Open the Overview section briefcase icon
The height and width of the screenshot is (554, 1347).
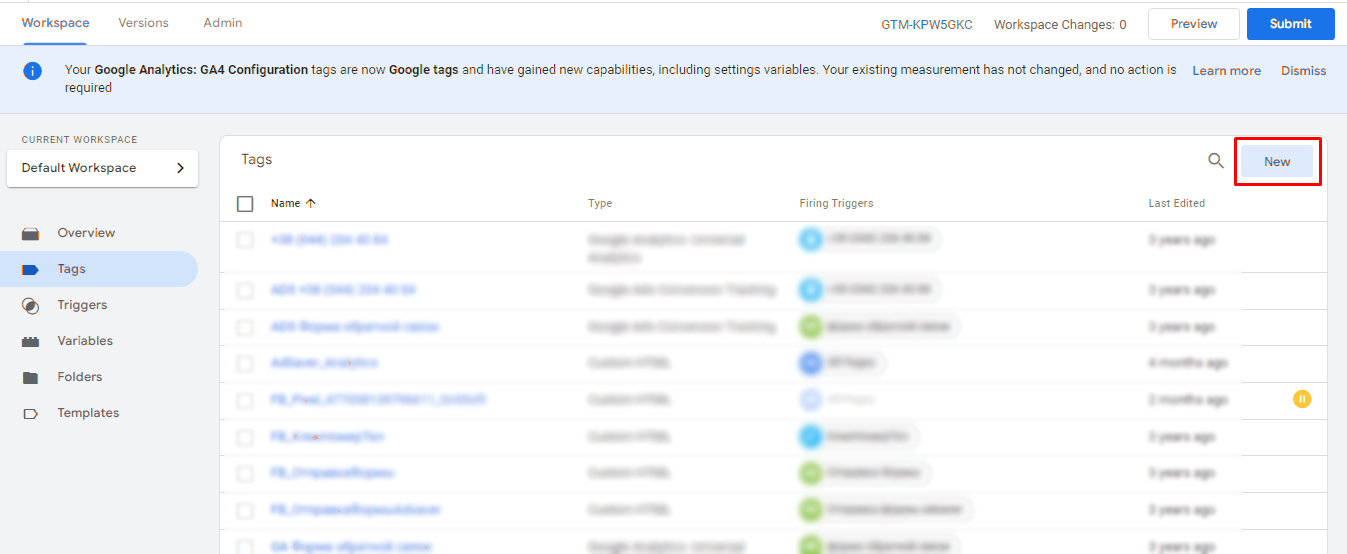pyautogui.click(x=31, y=233)
